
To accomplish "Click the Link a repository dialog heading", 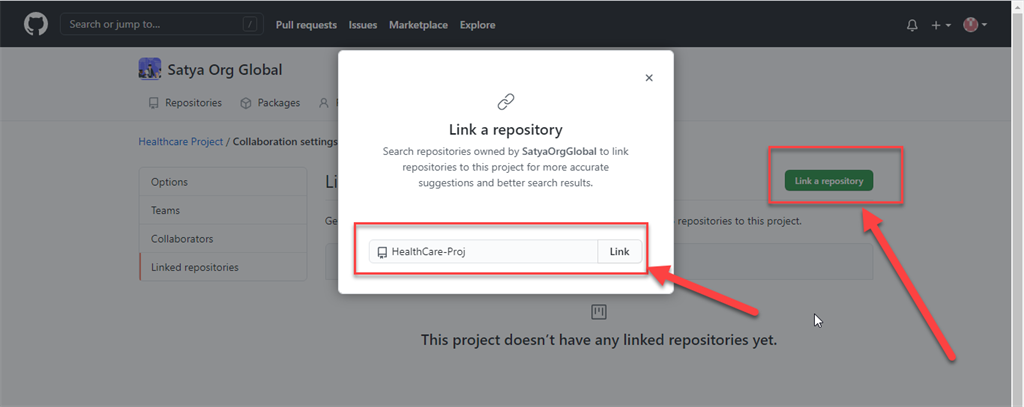I will (505, 129).
